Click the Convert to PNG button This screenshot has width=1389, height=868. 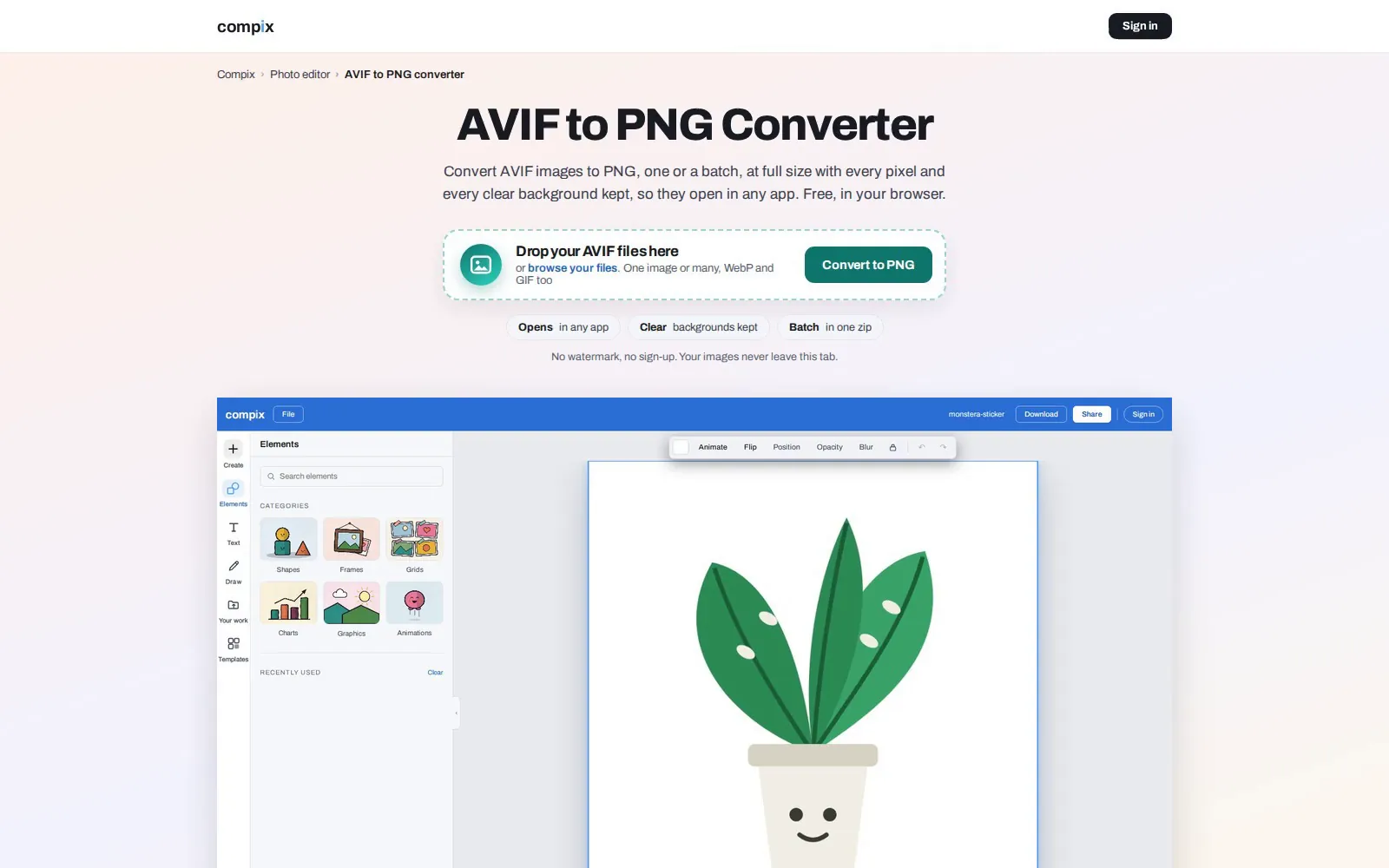click(x=868, y=265)
